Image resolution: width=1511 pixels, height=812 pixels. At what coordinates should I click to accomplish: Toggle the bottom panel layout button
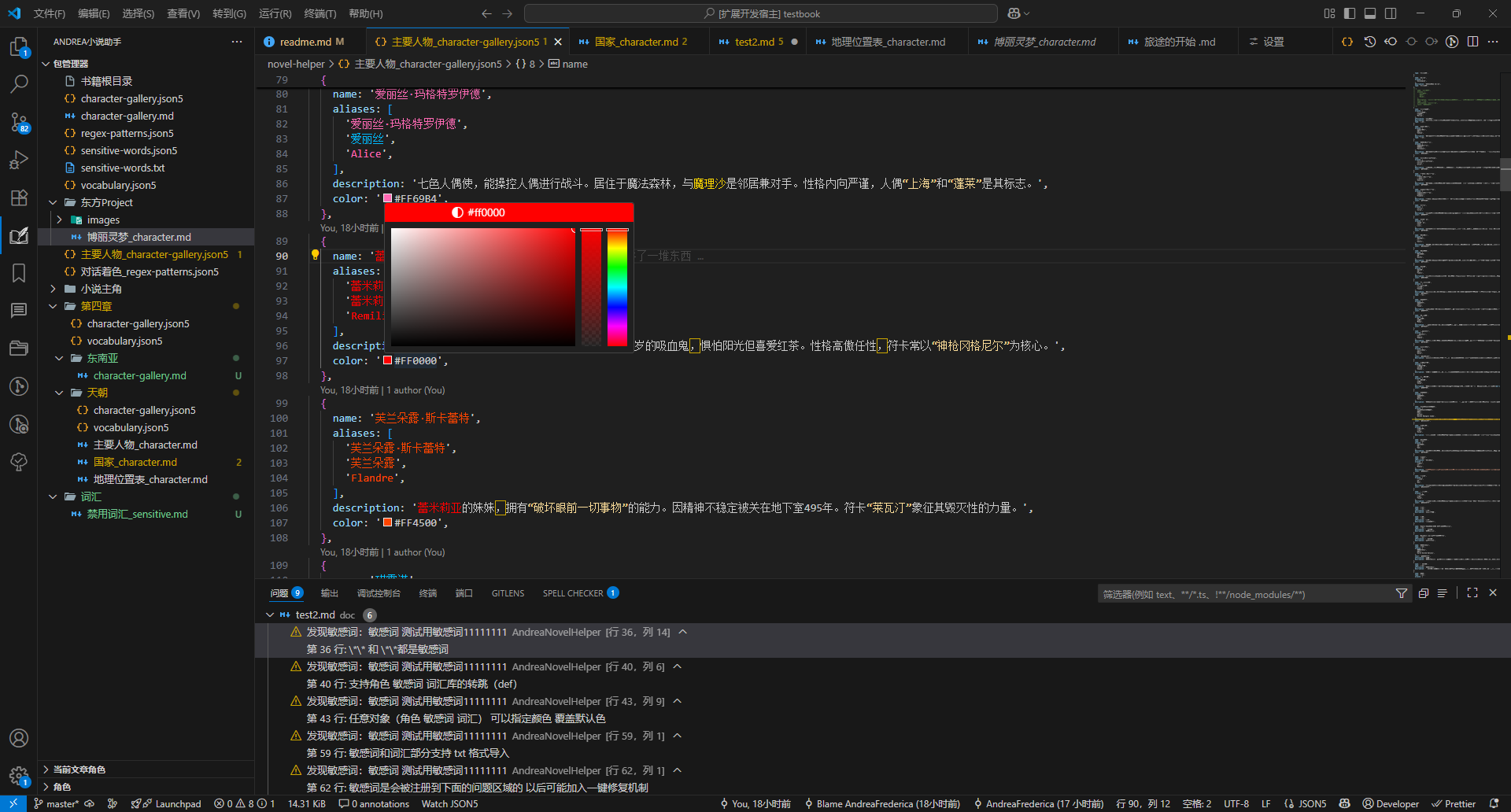[x=1370, y=13]
